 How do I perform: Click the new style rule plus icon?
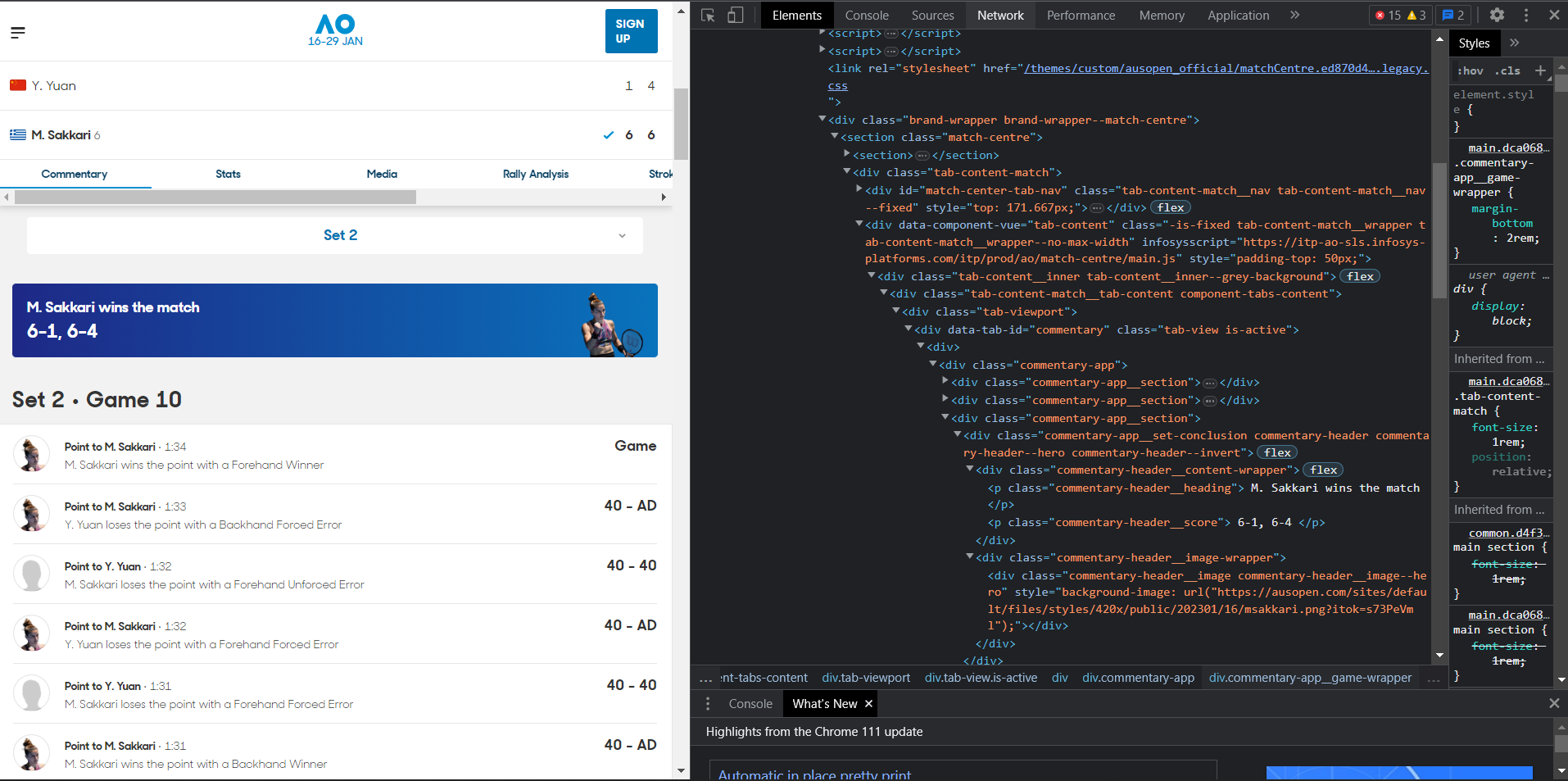(x=1540, y=70)
